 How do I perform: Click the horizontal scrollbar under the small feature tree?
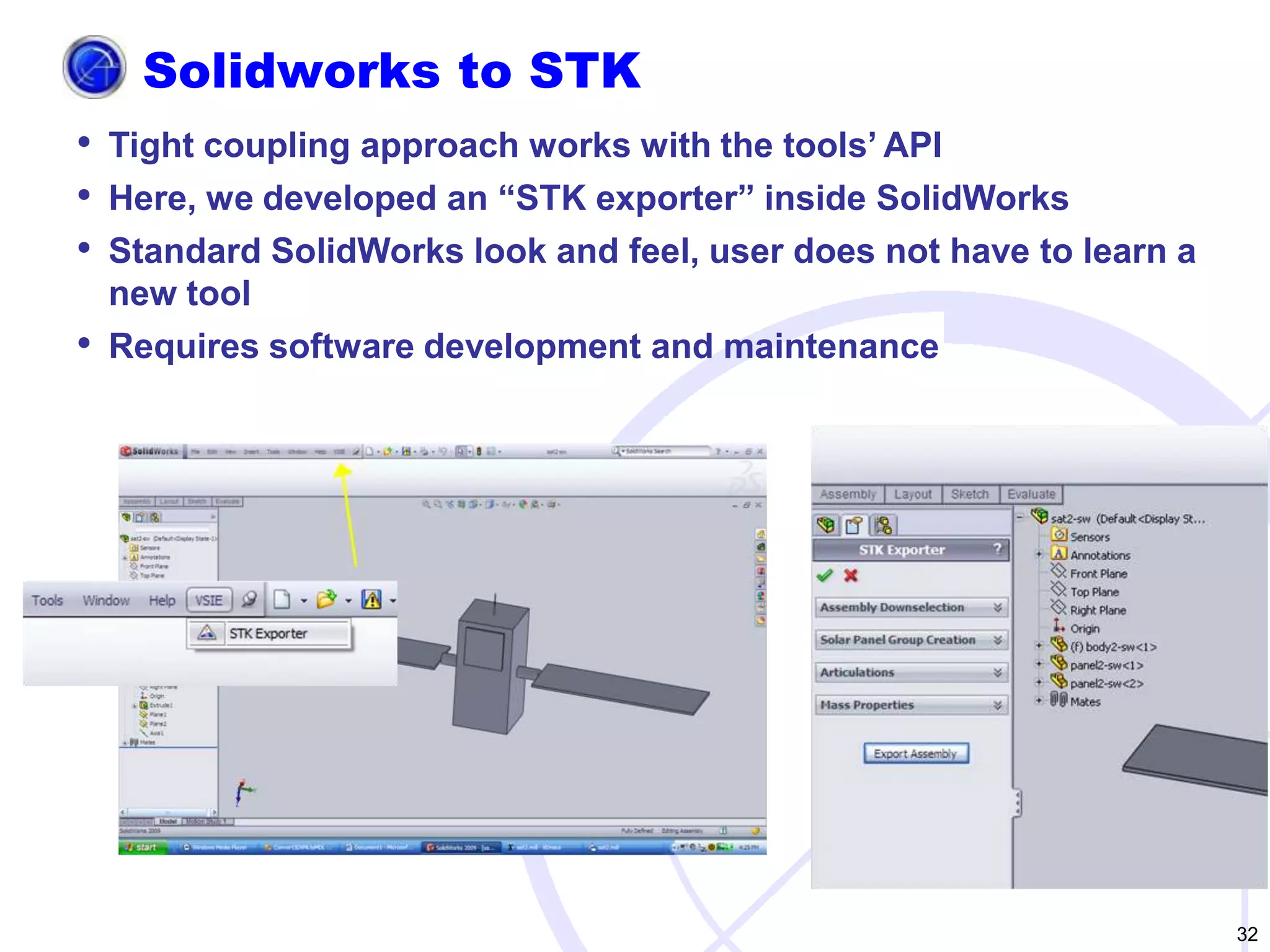point(169,812)
